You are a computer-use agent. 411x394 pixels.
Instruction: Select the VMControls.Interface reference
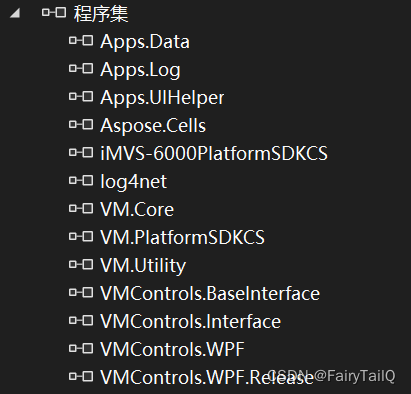tap(191, 322)
